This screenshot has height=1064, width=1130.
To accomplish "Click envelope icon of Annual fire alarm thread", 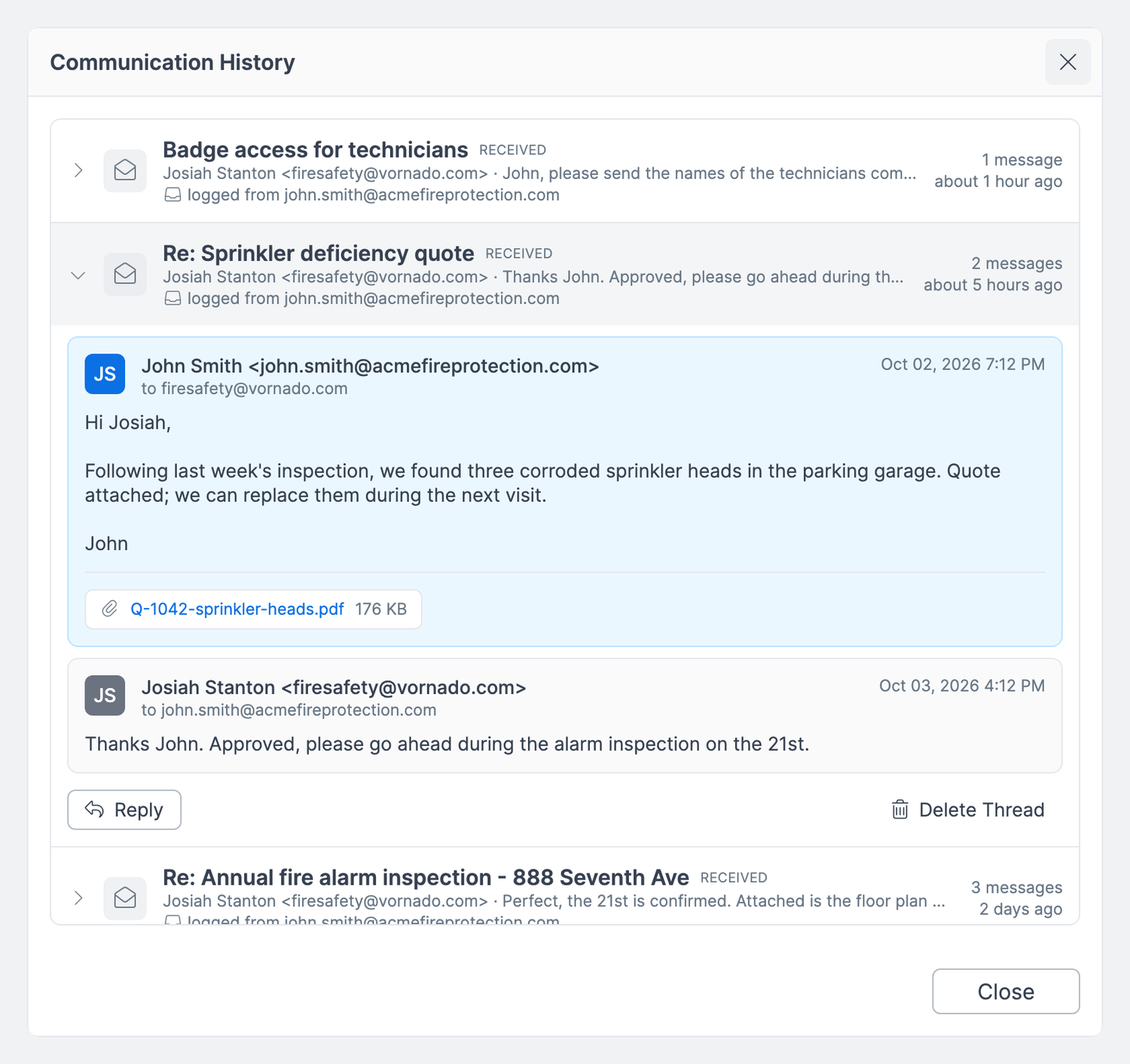I will 125,897.
